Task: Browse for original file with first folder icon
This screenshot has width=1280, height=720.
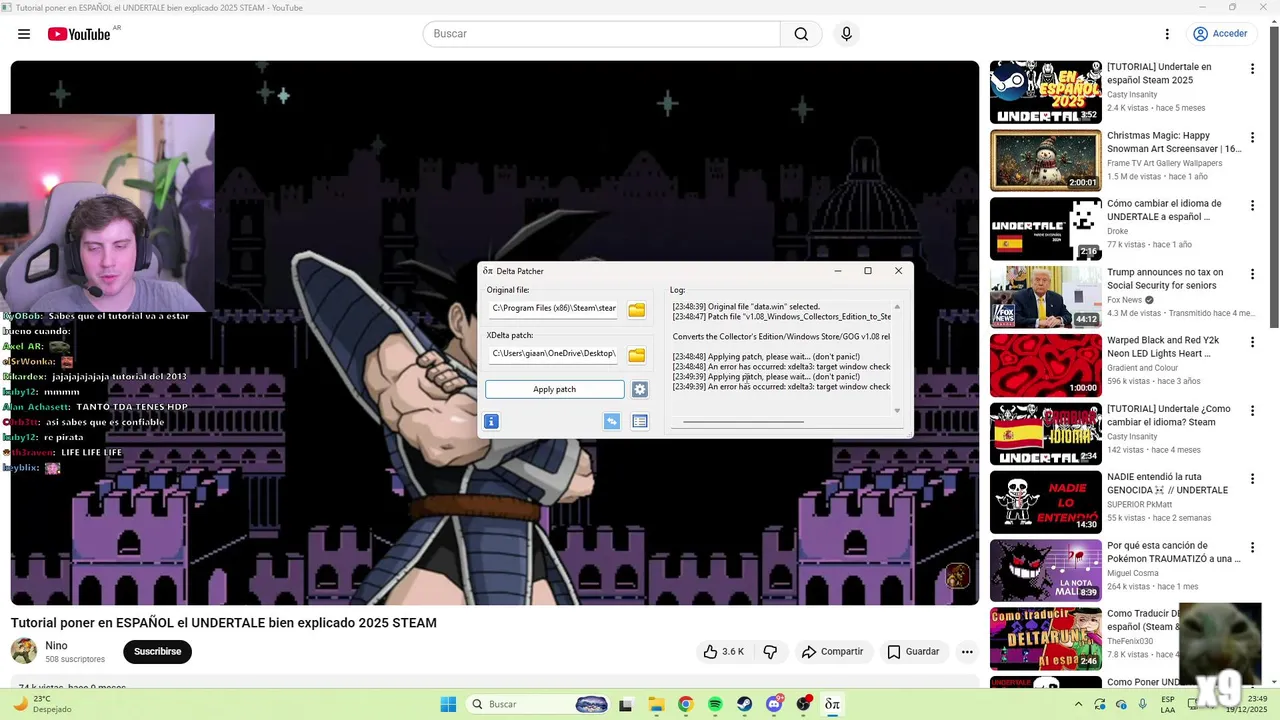Action: [636, 310]
